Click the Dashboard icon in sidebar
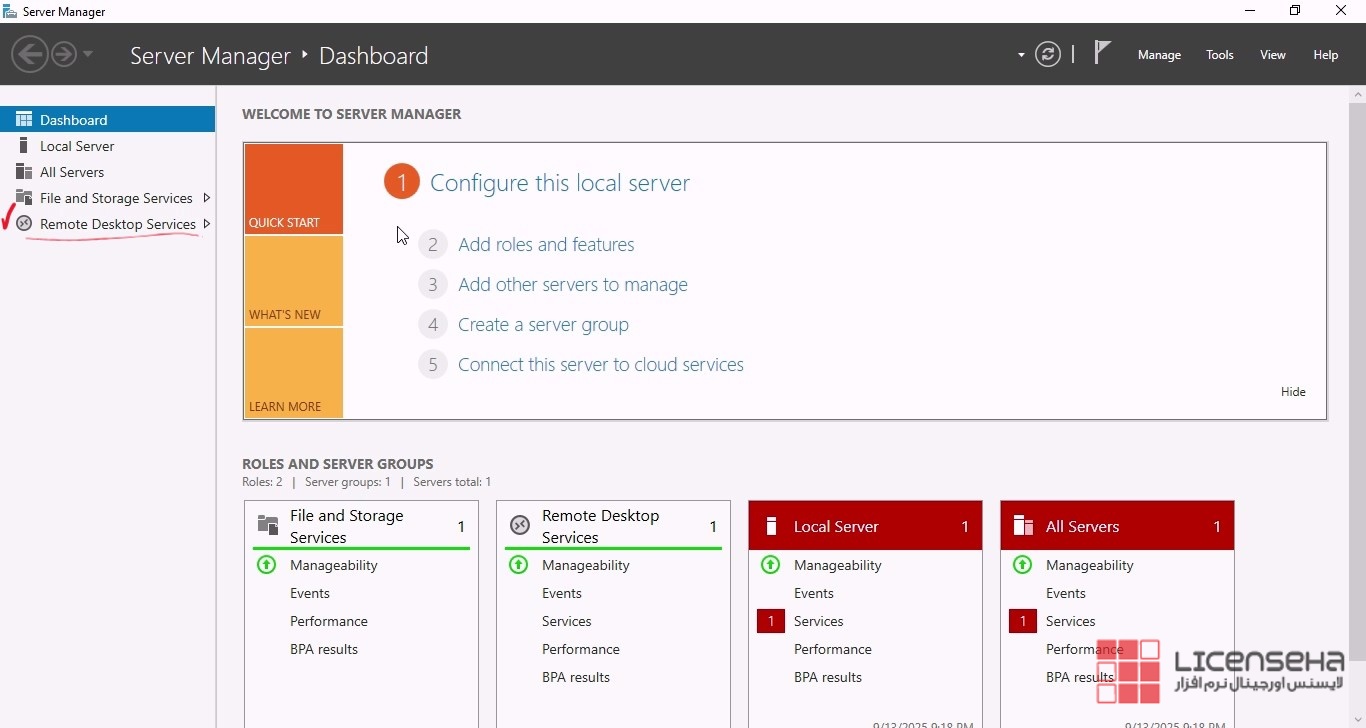This screenshot has width=1366, height=728. (24, 120)
